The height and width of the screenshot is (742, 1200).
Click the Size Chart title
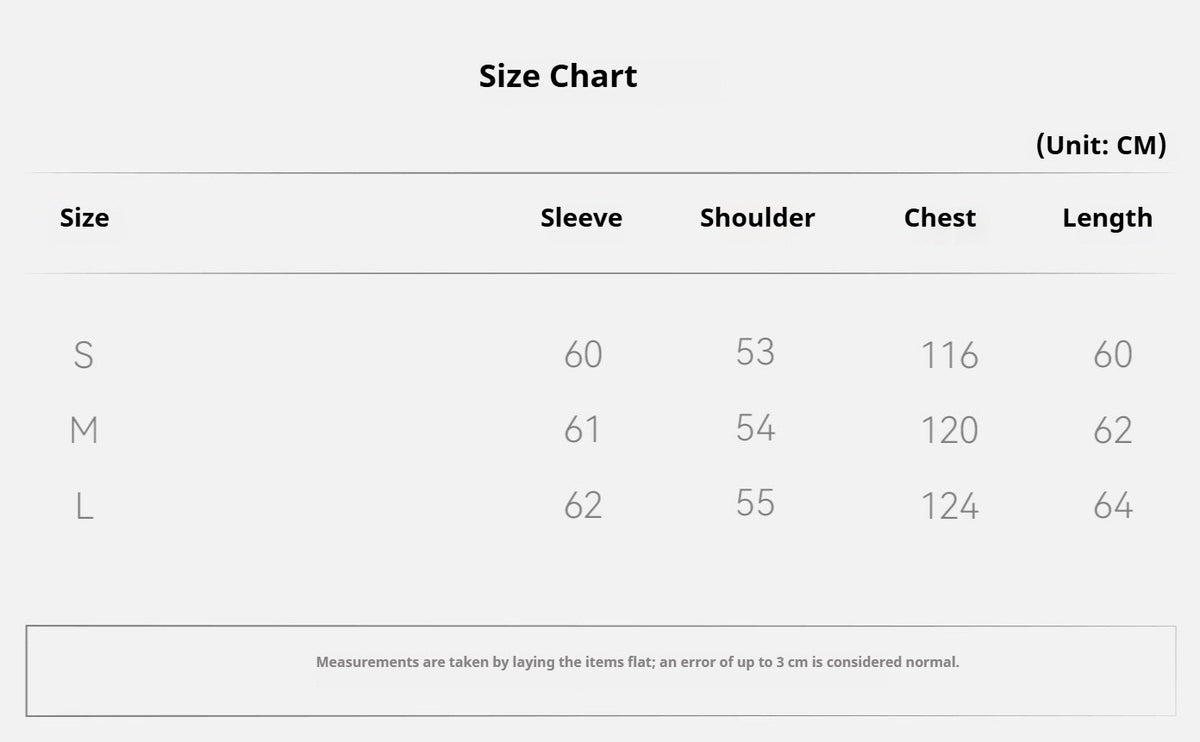[x=558, y=76]
